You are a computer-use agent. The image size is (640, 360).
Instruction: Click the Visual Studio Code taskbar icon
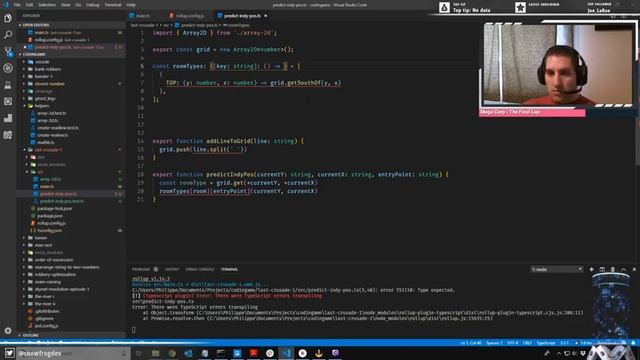point(286,353)
